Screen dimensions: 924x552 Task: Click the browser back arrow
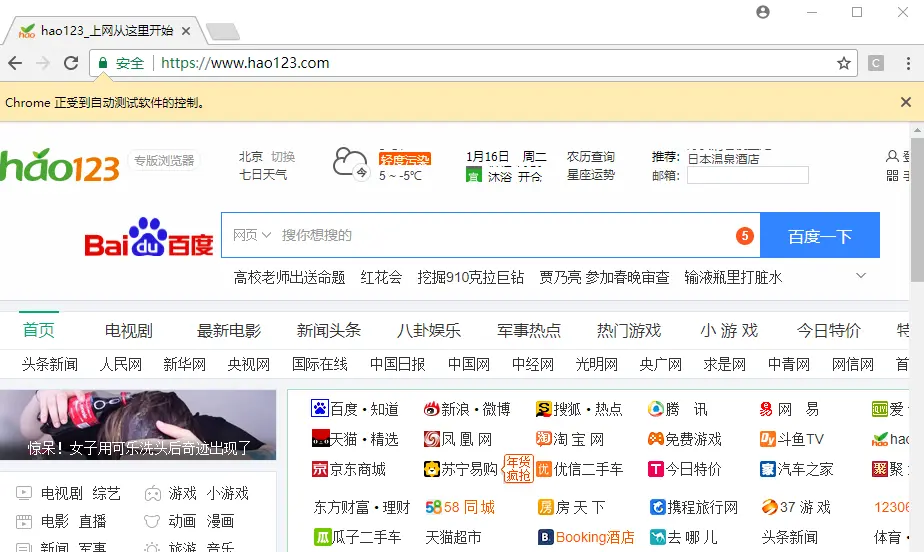[x=15, y=63]
